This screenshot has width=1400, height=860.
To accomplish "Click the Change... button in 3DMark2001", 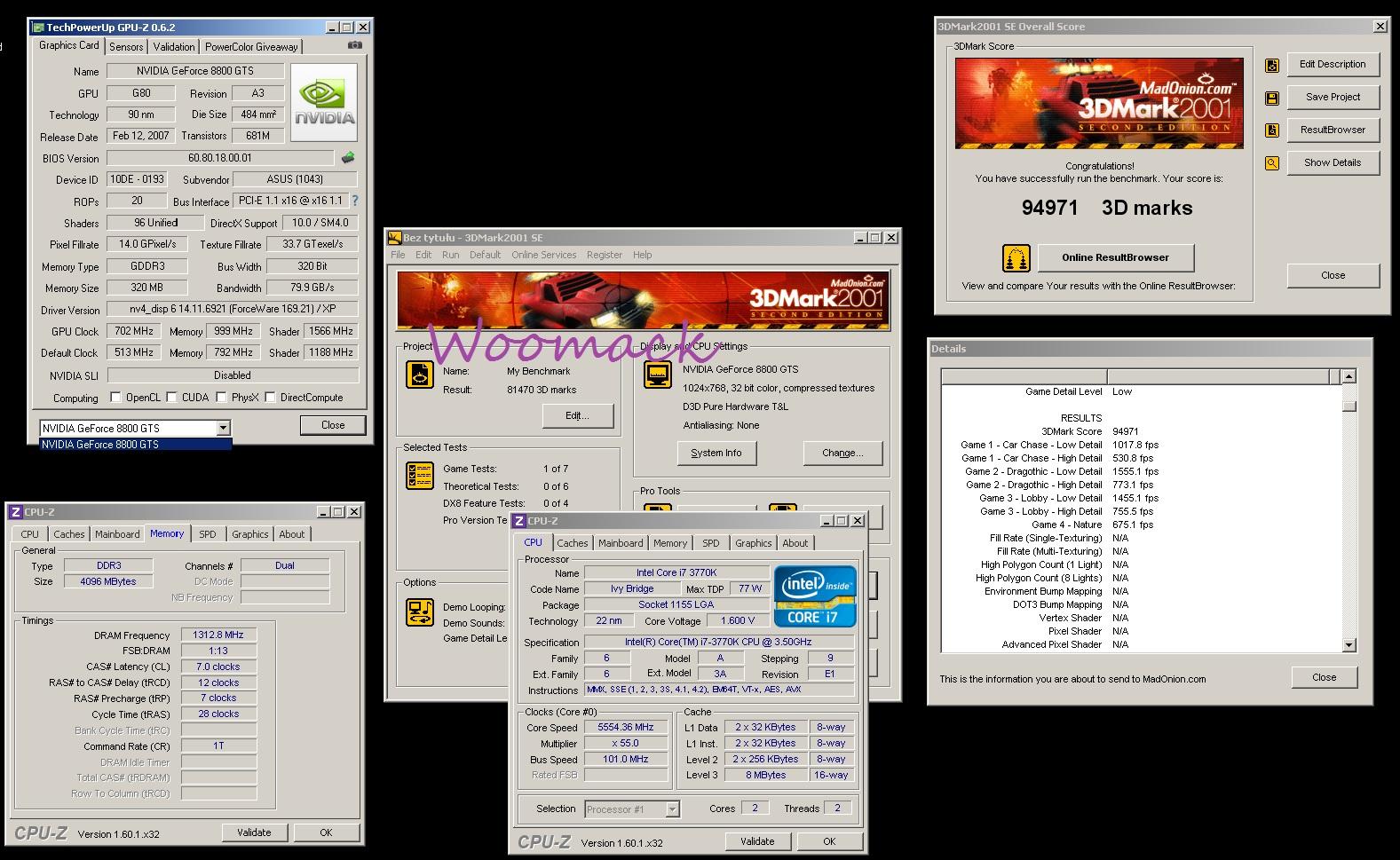I will pyautogui.click(x=842, y=453).
